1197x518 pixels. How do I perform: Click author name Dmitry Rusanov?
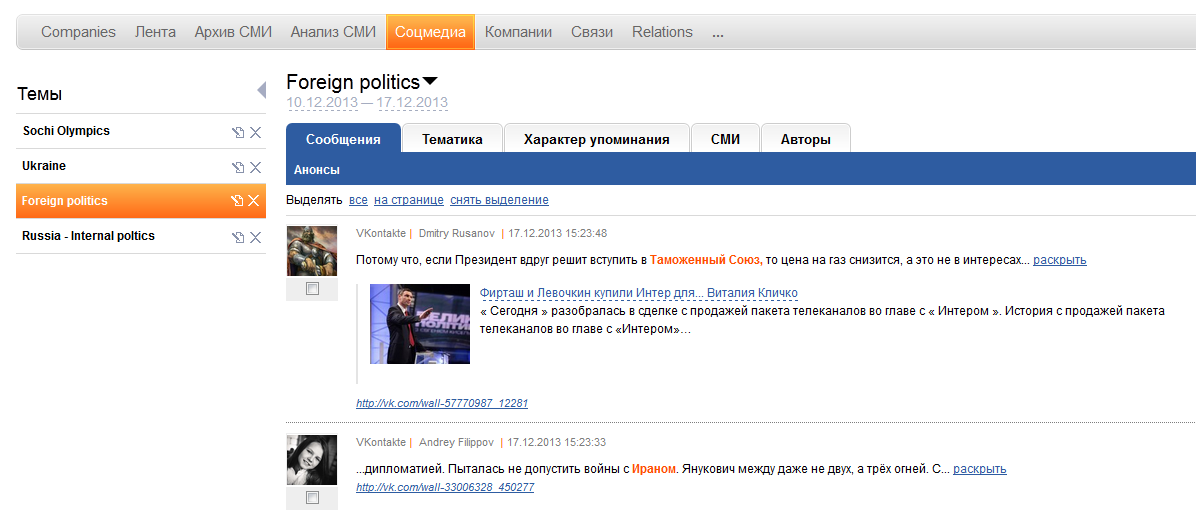(x=457, y=233)
